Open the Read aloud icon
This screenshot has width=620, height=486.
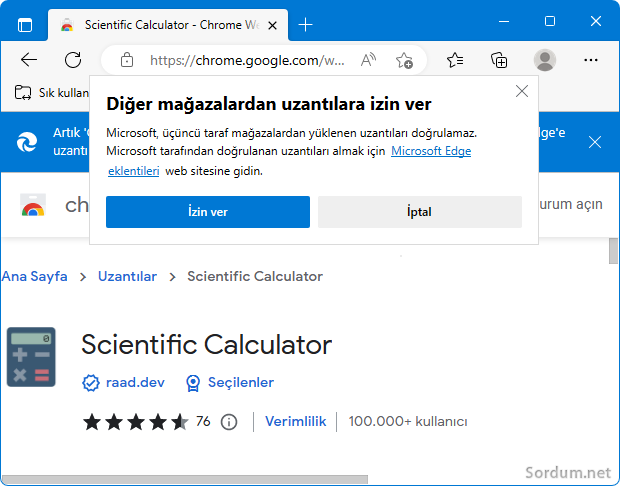[x=368, y=60]
